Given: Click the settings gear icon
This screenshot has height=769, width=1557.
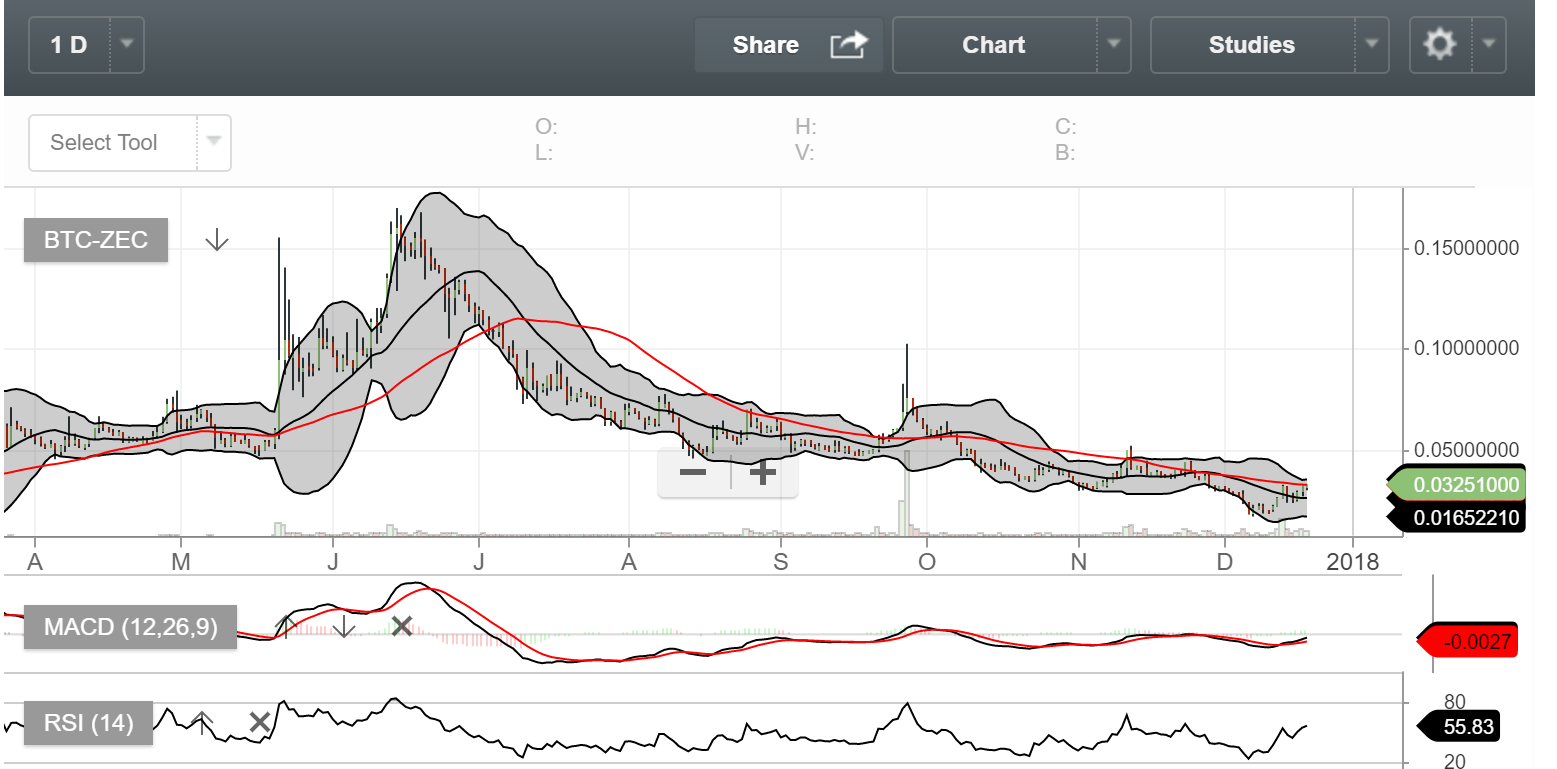Looking at the screenshot, I should coord(1440,44).
